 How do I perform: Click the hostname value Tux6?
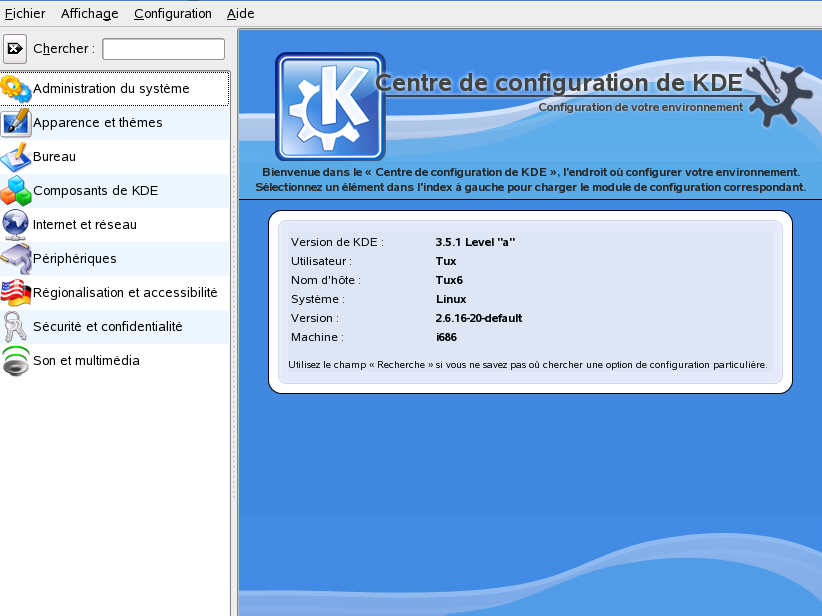tap(449, 280)
